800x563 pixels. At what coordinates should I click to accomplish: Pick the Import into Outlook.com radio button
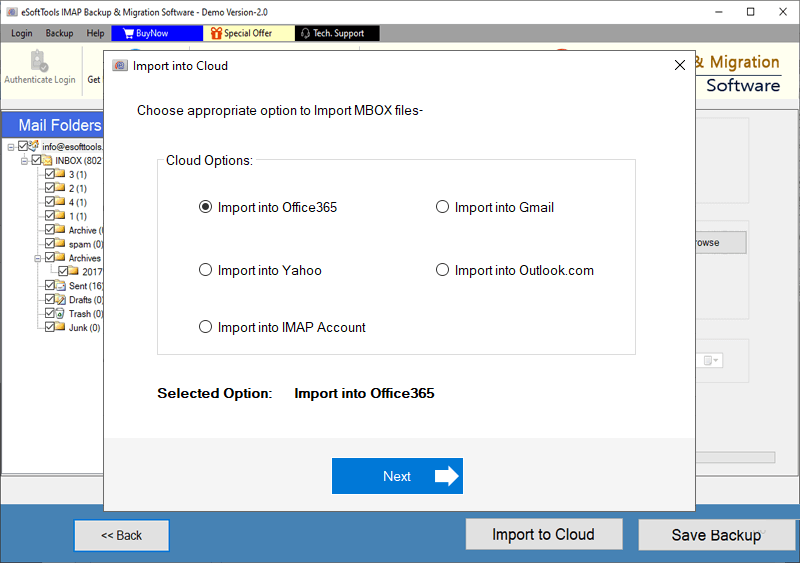point(442,270)
